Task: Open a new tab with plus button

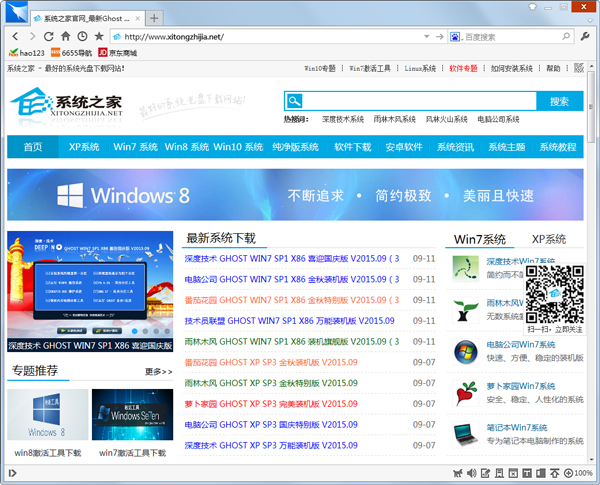Action: (x=154, y=18)
